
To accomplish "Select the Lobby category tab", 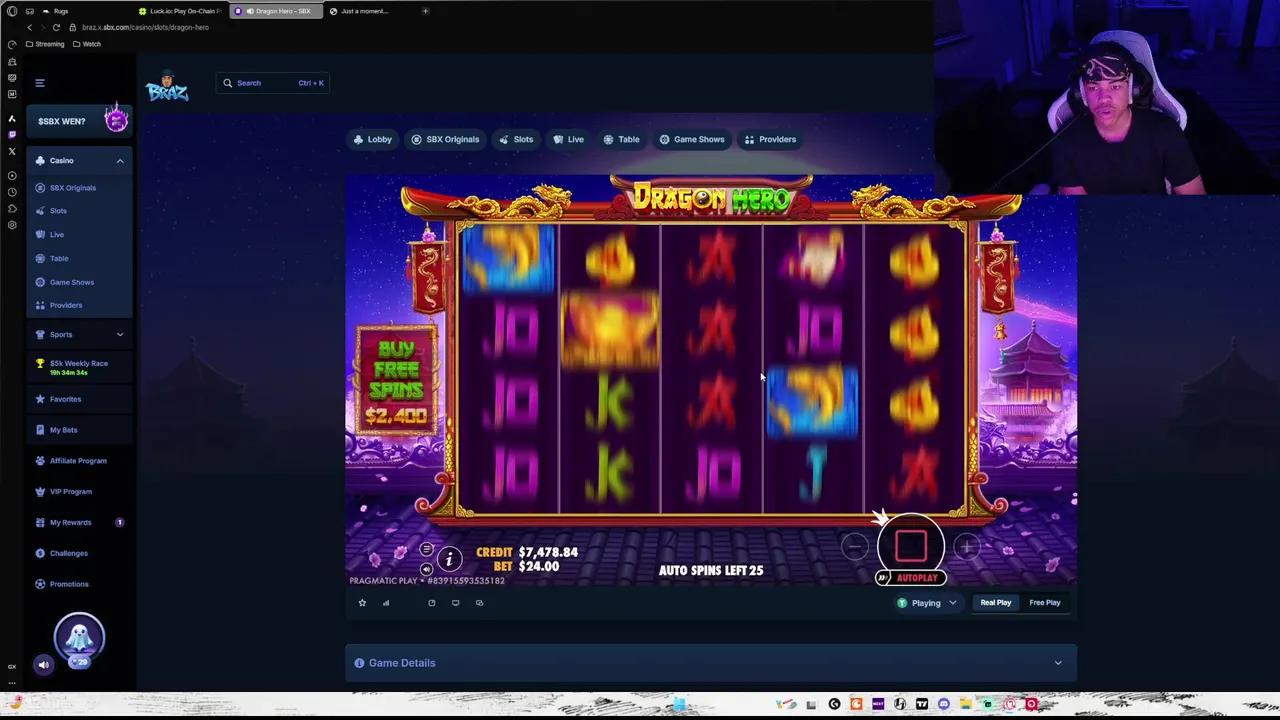I will (373, 139).
